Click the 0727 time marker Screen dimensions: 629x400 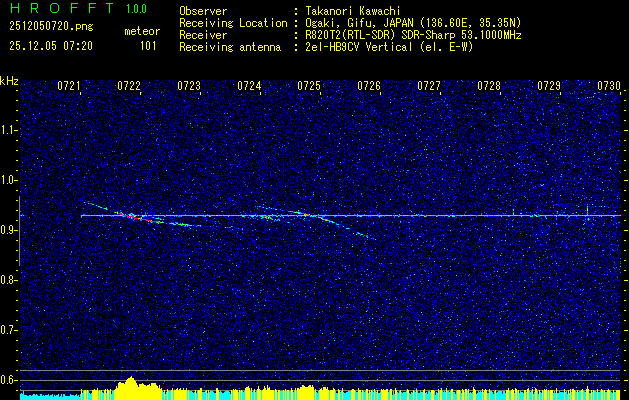pyautogui.click(x=429, y=86)
